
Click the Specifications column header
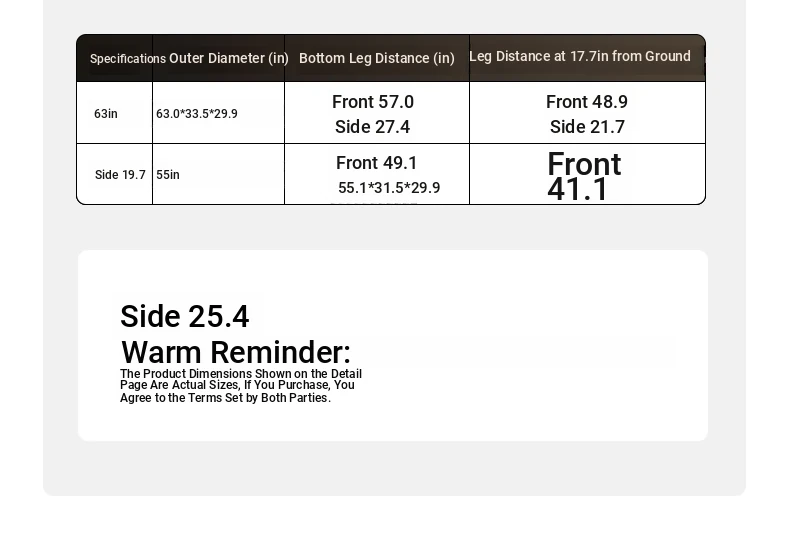coord(127,58)
